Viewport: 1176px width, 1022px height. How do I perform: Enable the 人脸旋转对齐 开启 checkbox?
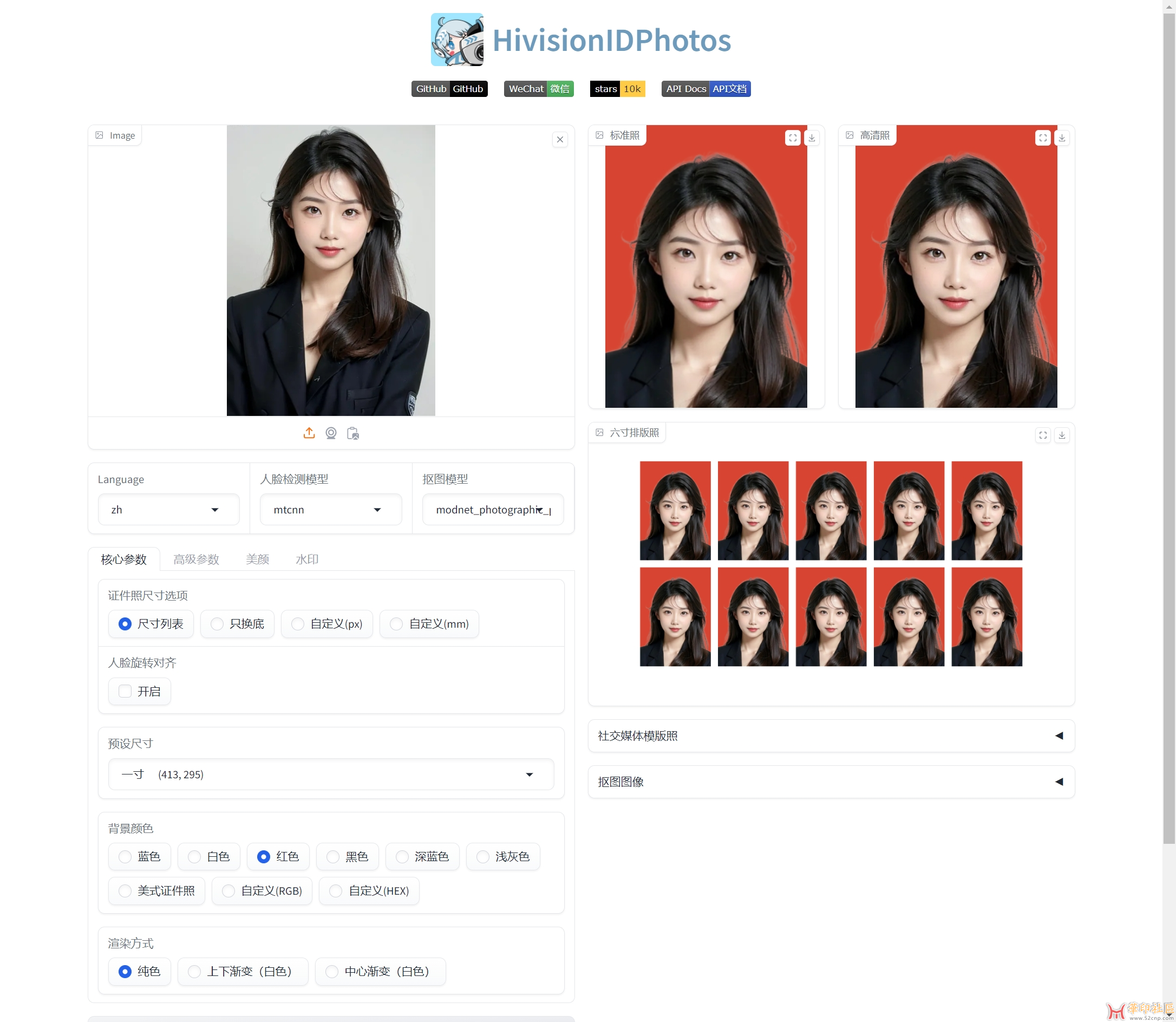(125, 691)
